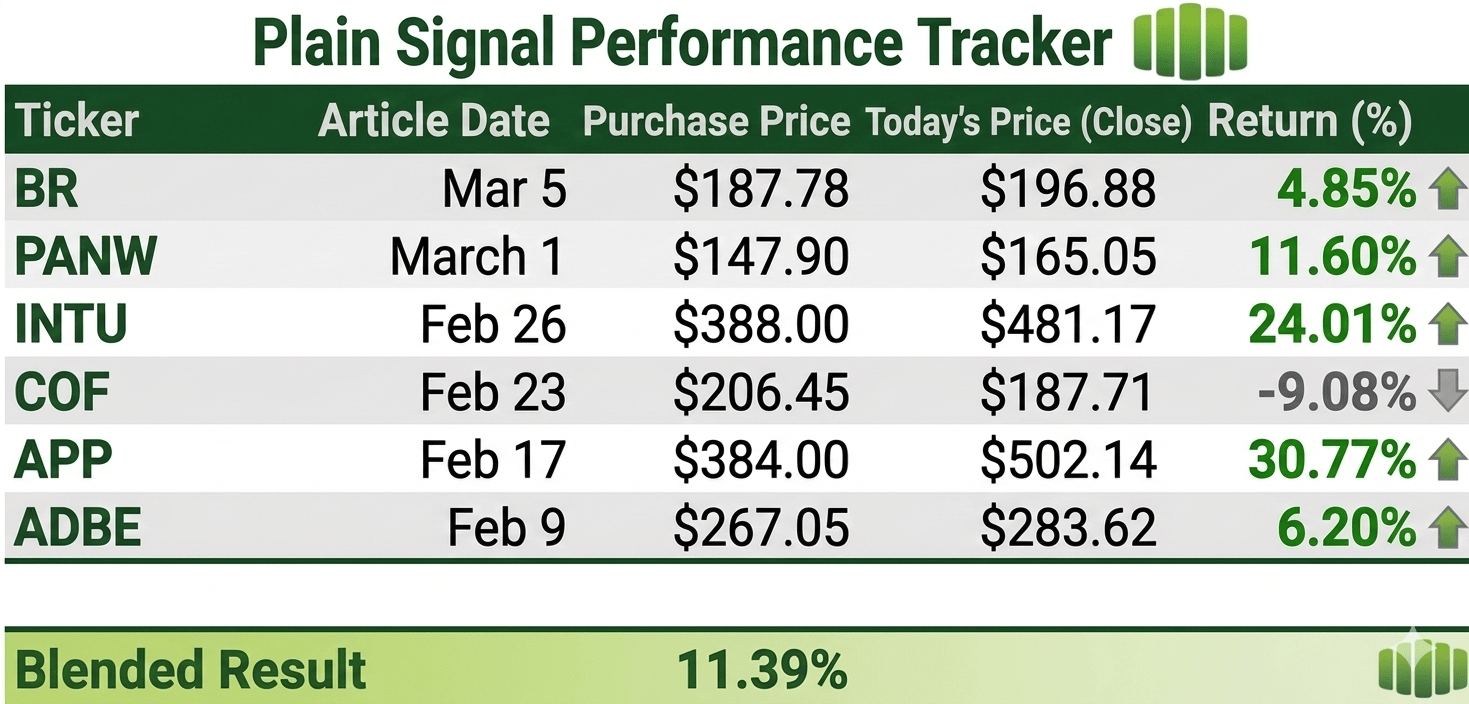Click the ADBE ticker symbol
The width and height of the screenshot is (1469, 704).
78,527
